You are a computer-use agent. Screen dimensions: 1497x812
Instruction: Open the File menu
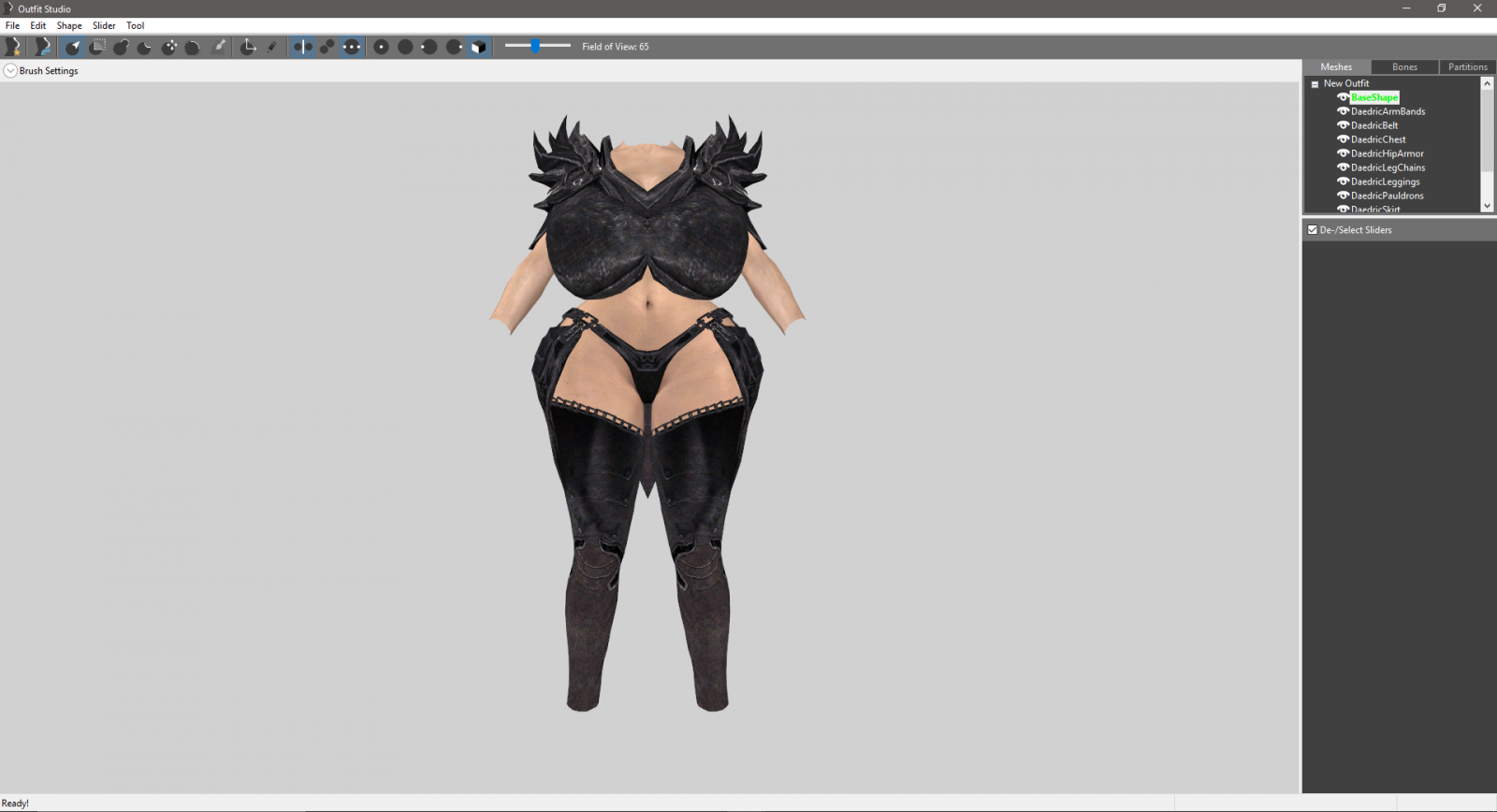(12, 26)
